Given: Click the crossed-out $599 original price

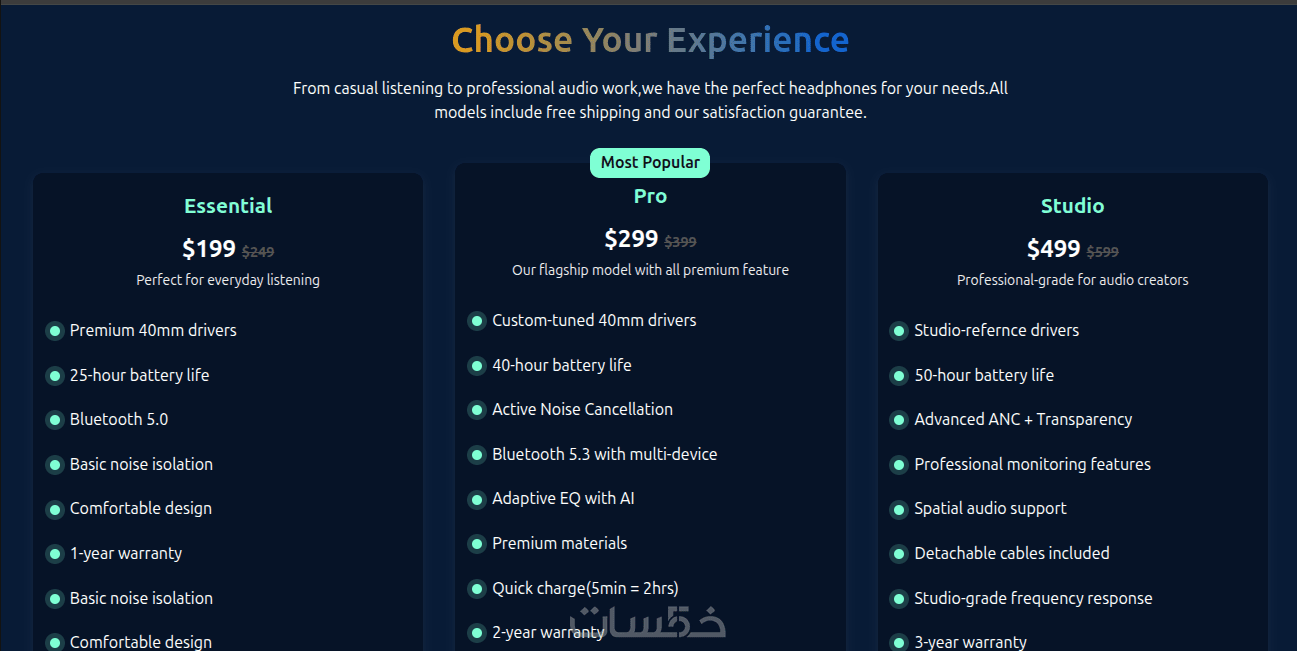Looking at the screenshot, I should coord(1103,253).
